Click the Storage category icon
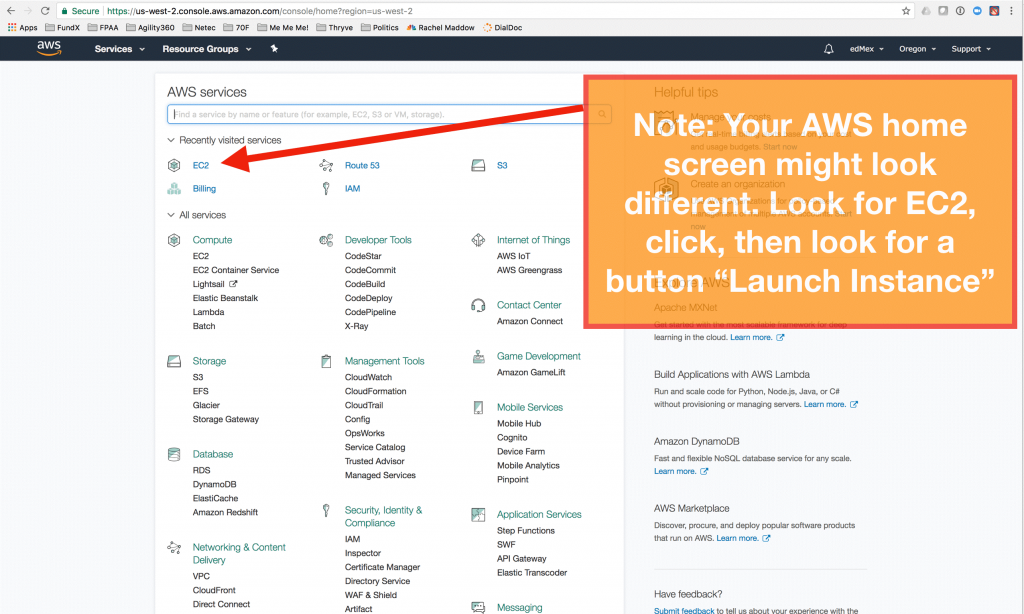The image size is (1024, 614). click(174, 361)
